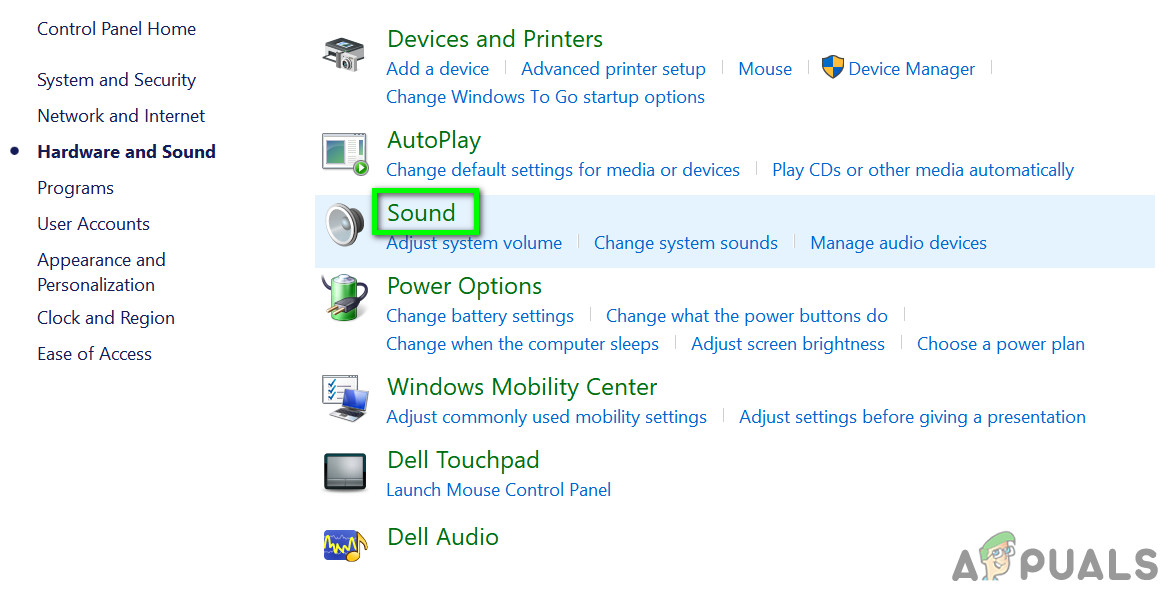
Task: Open the Sound heading link
Action: coord(421,213)
